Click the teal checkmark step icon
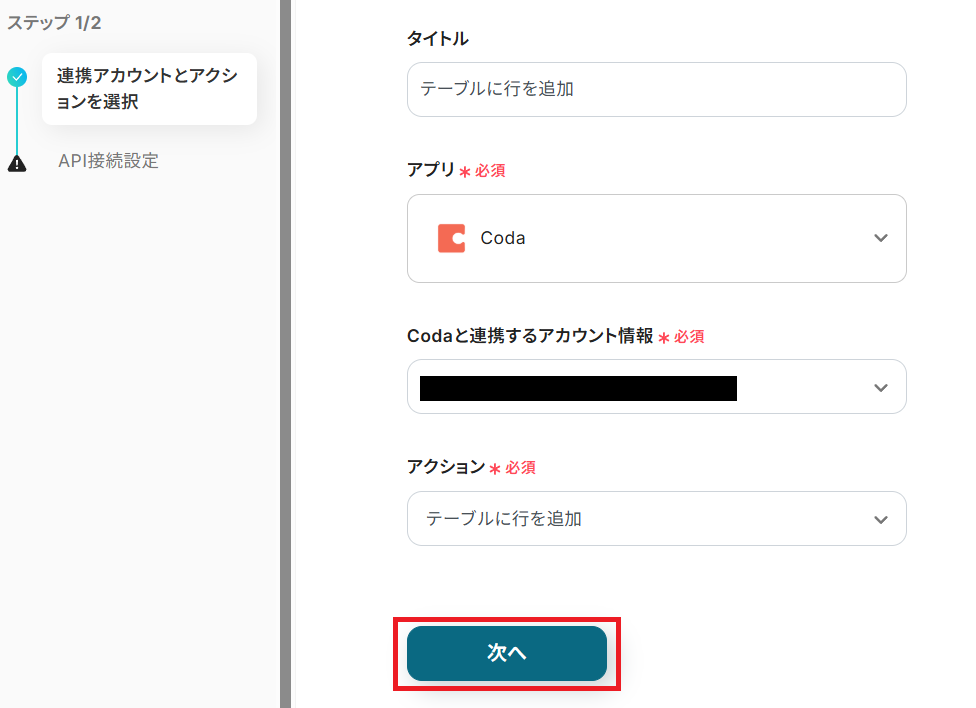This screenshot has height=708, width=976. pos(17,77)
